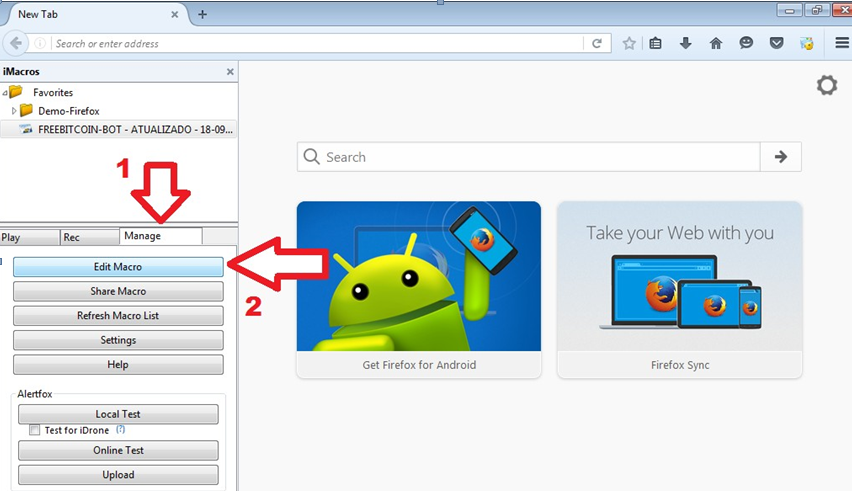
Task: Go to the Firefox home page icon
Action: coord(716,43)
